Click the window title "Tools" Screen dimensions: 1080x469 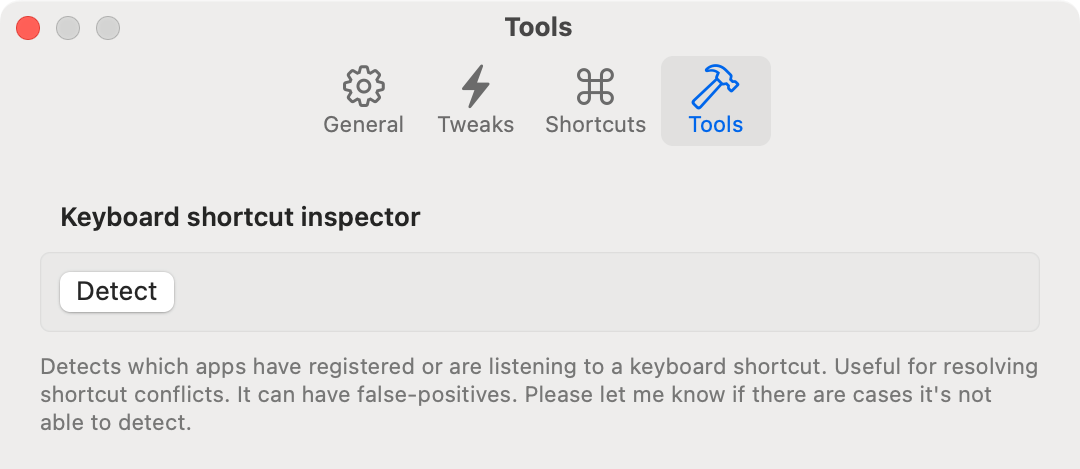(538, 27)
